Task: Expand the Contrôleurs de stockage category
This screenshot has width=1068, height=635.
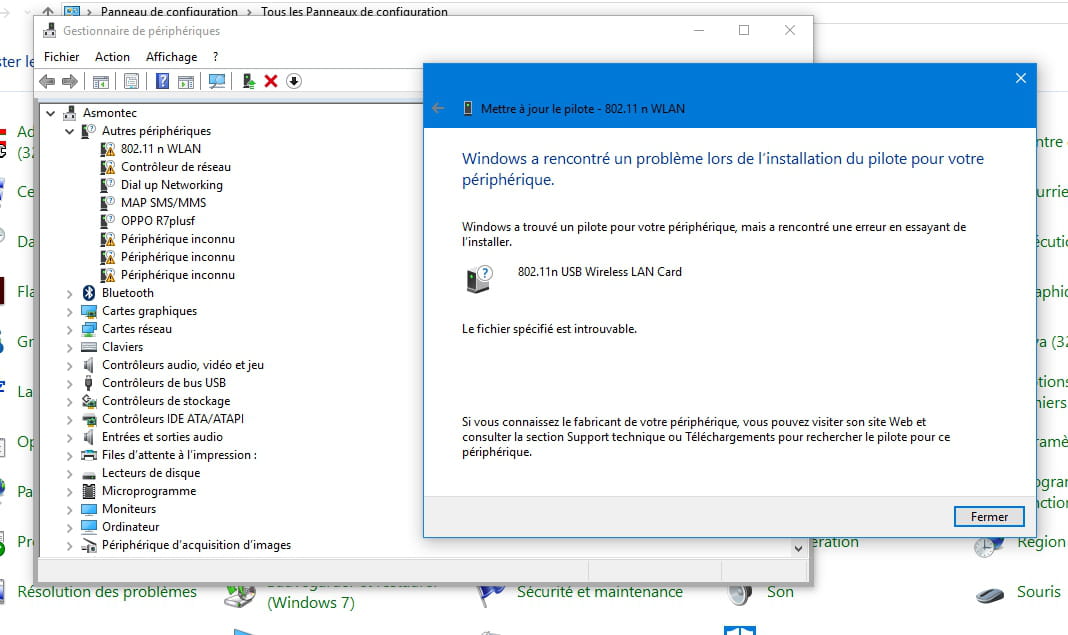Action: point(69,402)
